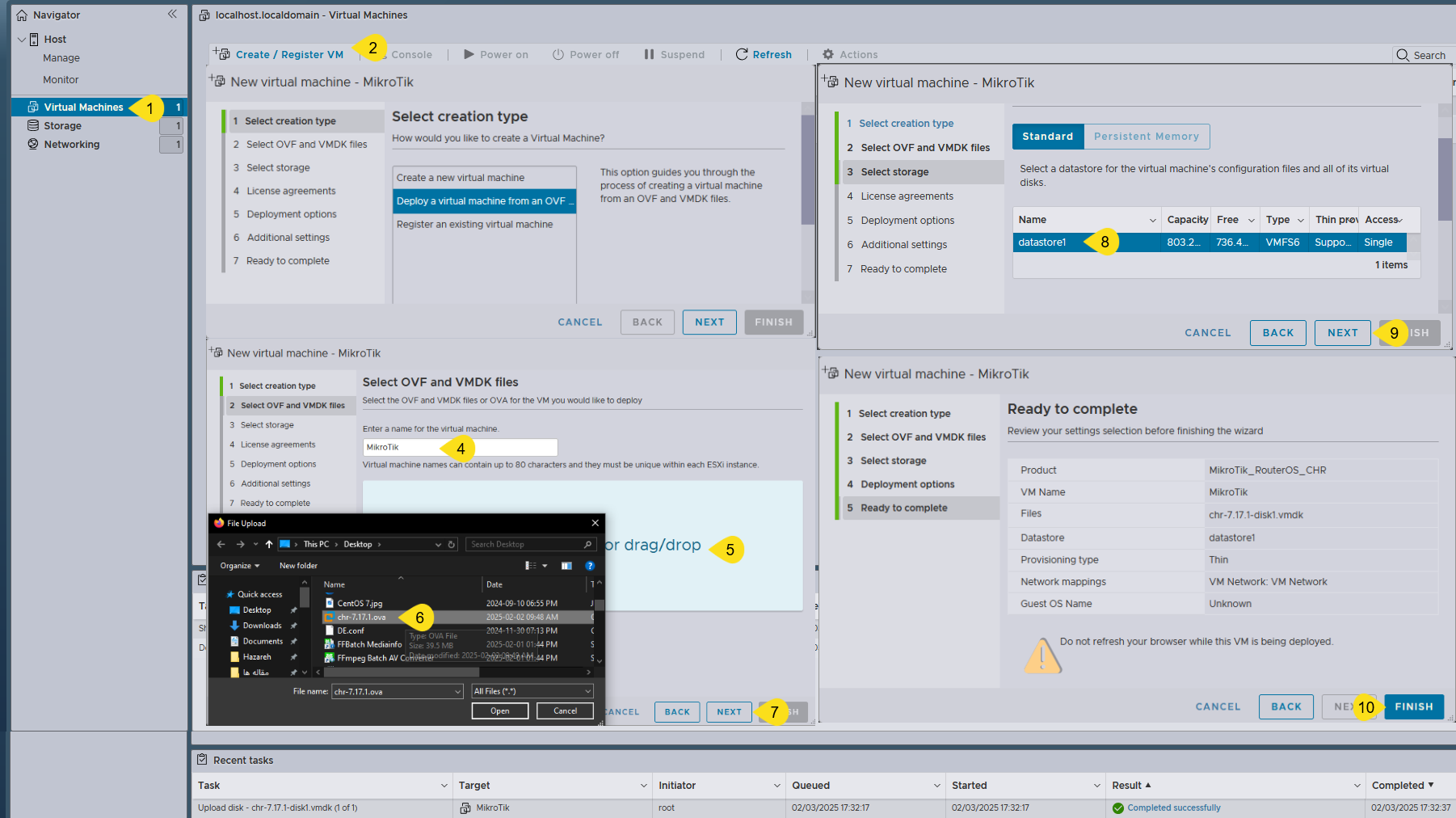Open the Actions gear menu

pos(828,54)
